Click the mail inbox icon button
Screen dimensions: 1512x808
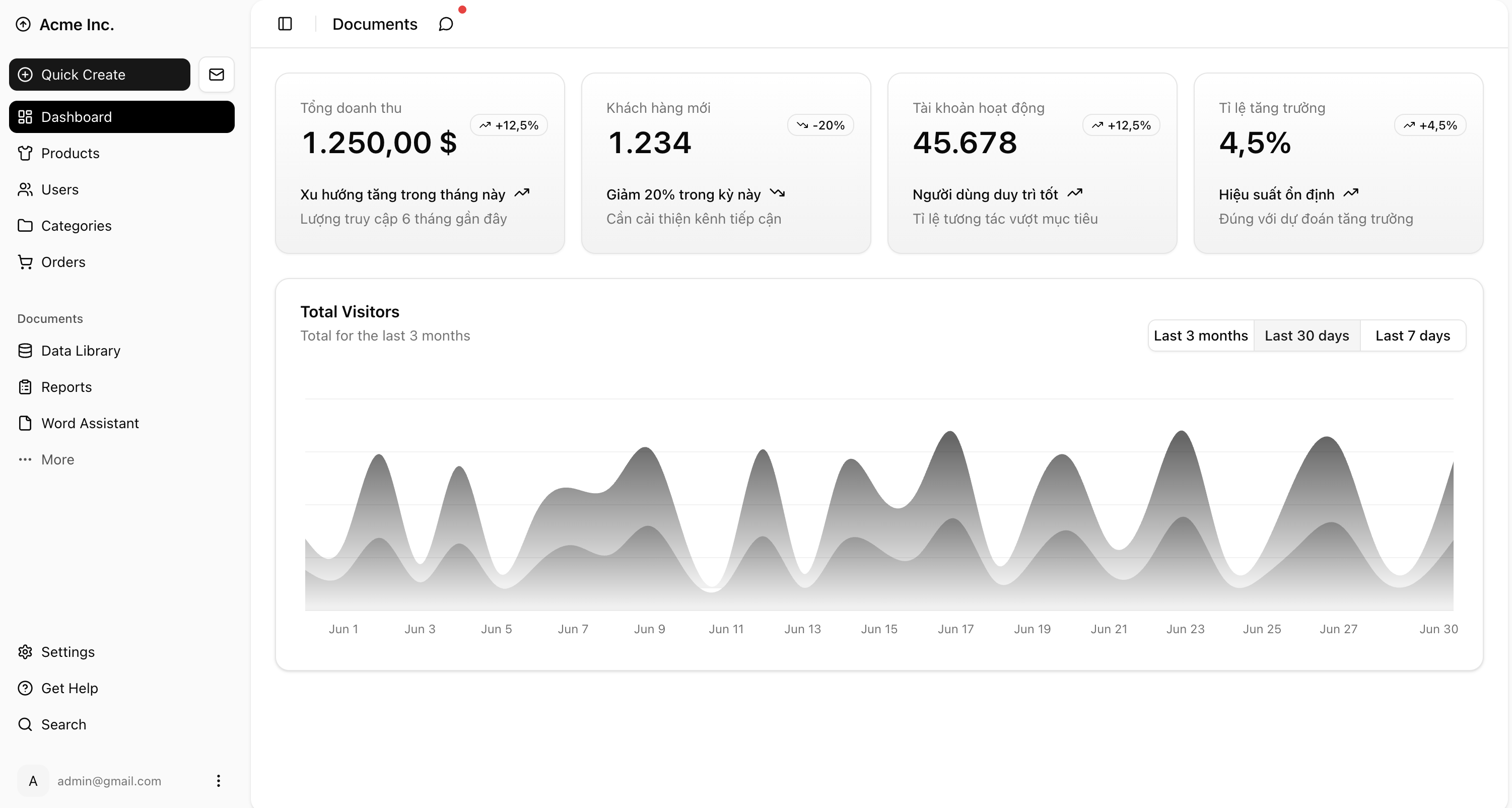[x=217, y=75]
